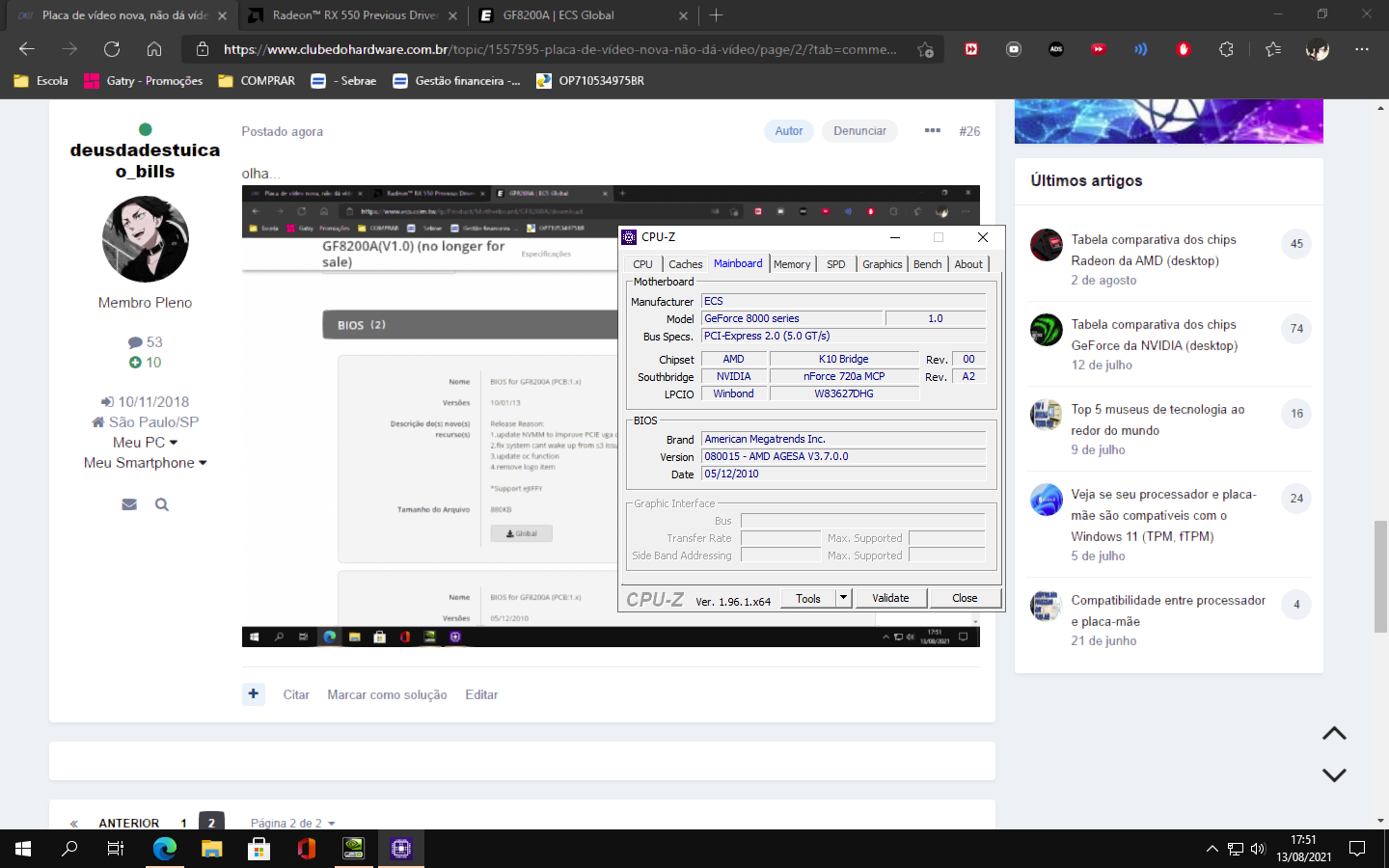Expand the Meu PC dropdown
This screenshot has width=1389, height=868.
coord(146,443)
